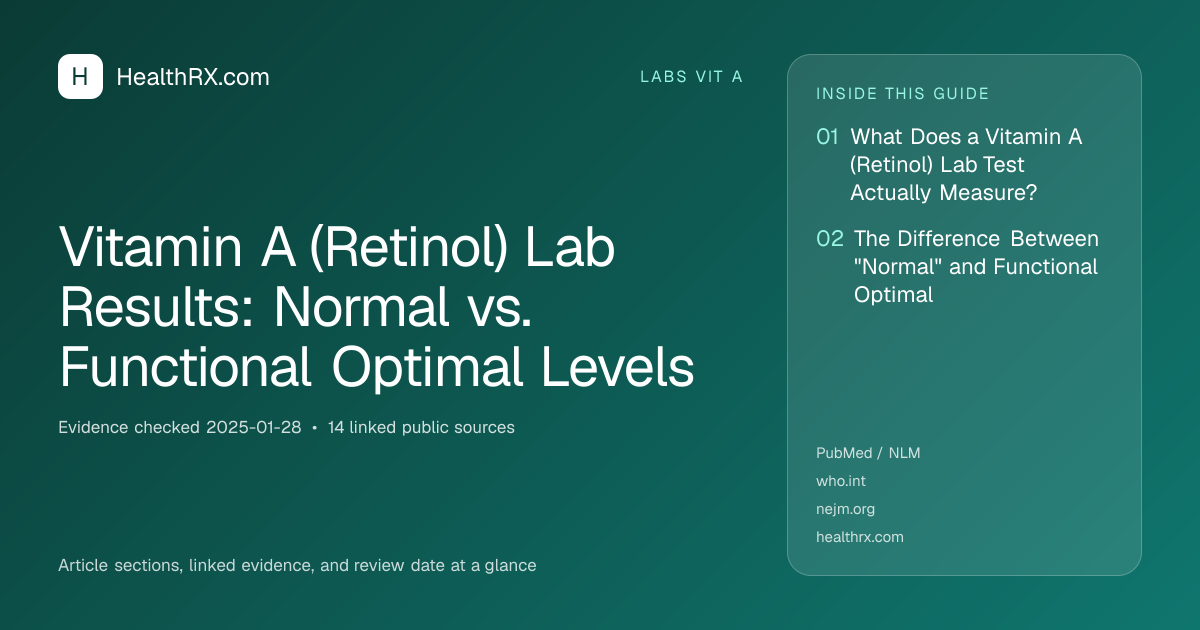1200x630 pixels.
Task: Open section 'What Does a Vitamin A (Retinol) Lab Test Actually Measure?'
Action: point(966,165)
